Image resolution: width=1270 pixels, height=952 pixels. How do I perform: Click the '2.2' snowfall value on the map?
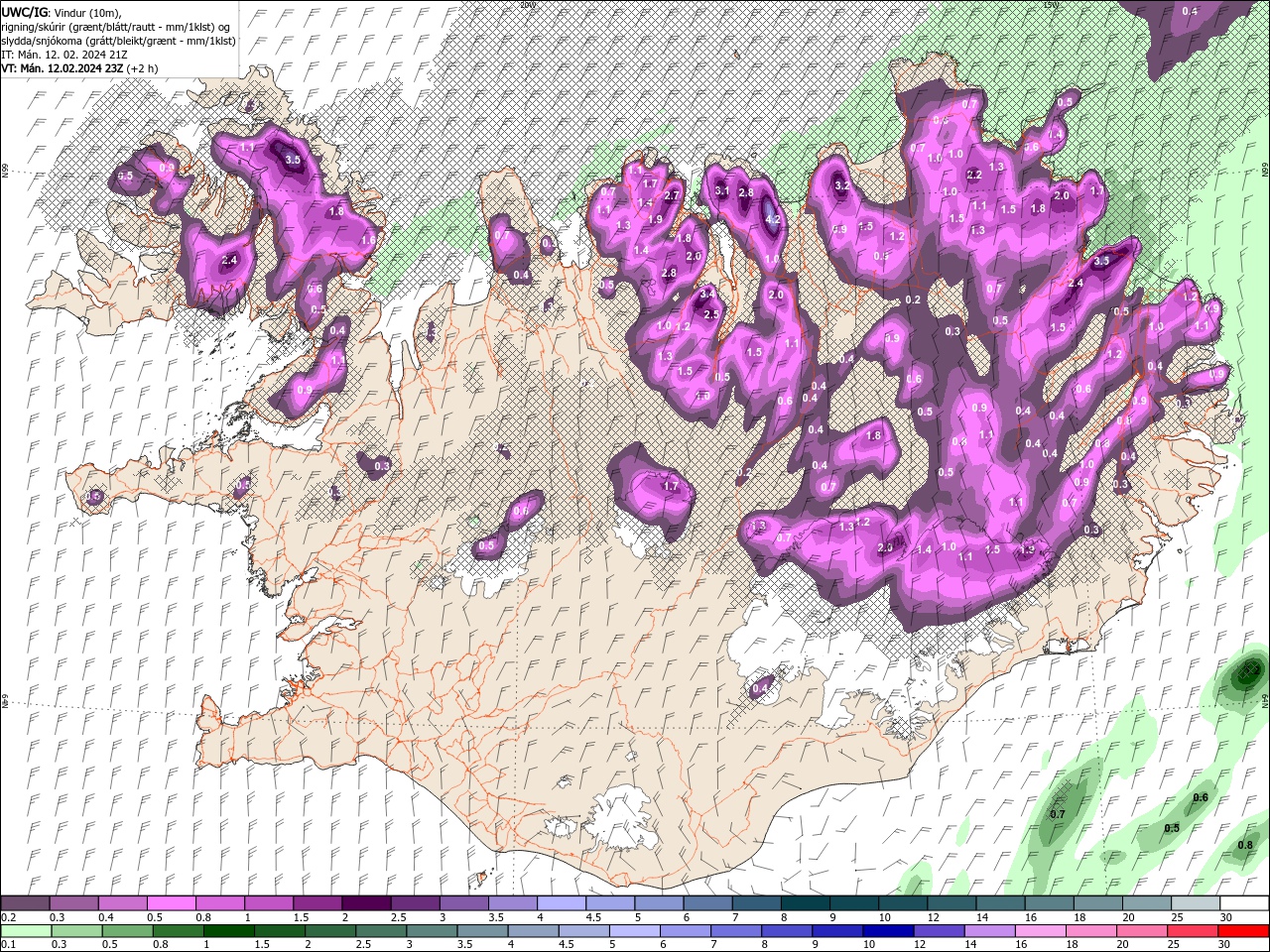pyautogui.click(x=973, y=175)
